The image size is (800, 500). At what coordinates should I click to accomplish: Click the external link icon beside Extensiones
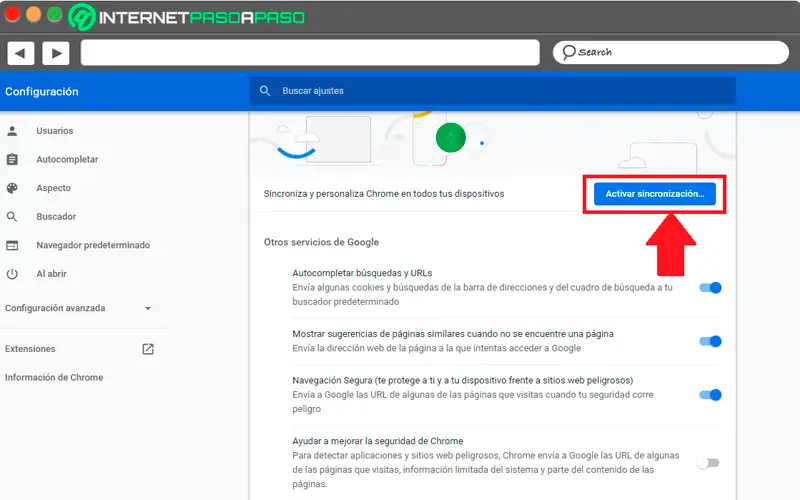point(148,349)
